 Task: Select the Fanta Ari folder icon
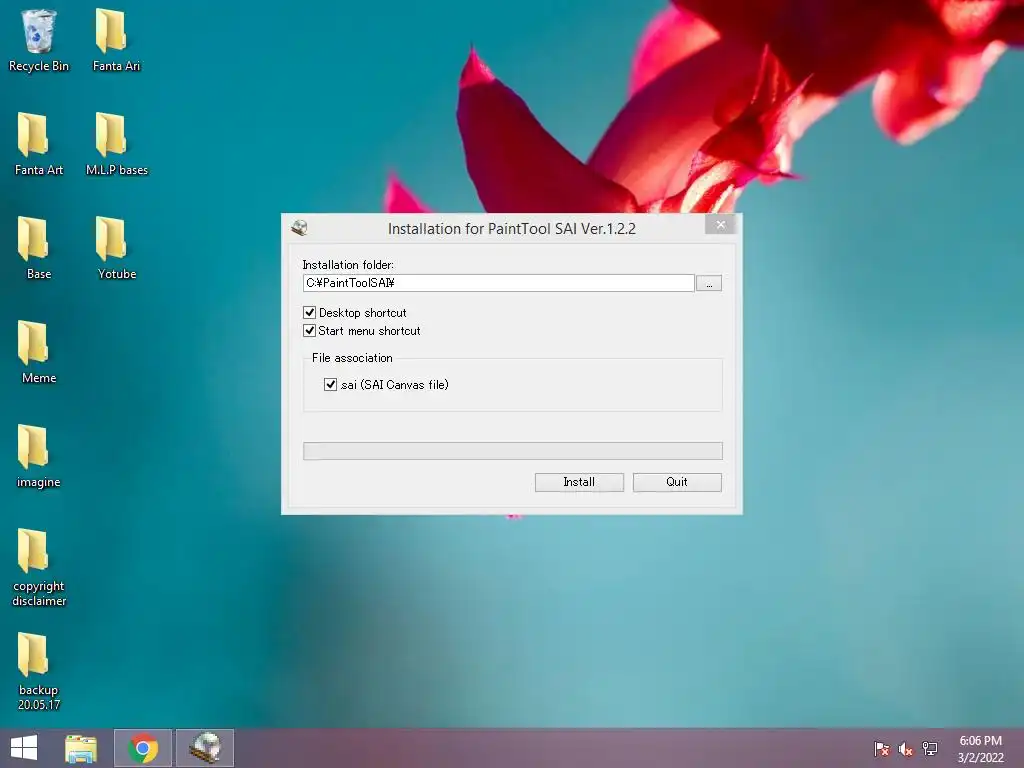coord(116,40)
